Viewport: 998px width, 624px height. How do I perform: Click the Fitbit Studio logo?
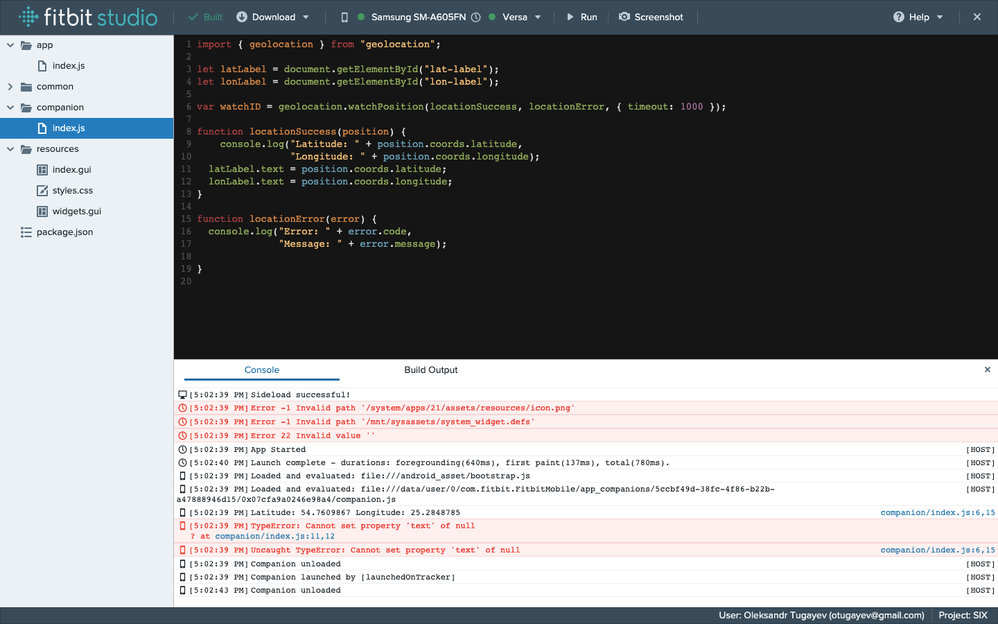(x=87, y=17)
